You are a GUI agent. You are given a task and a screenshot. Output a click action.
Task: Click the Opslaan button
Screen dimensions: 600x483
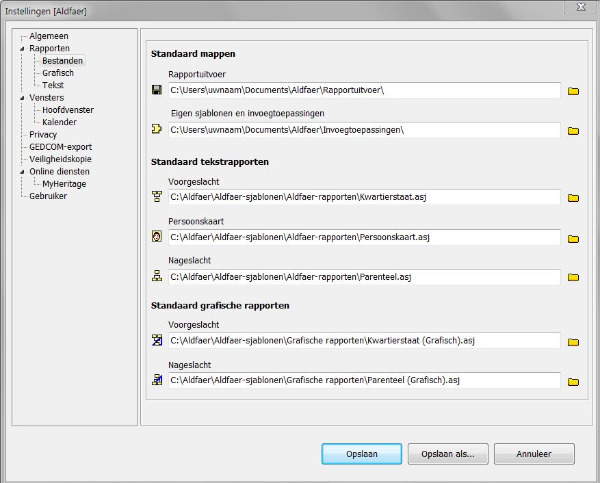(361, 454)
